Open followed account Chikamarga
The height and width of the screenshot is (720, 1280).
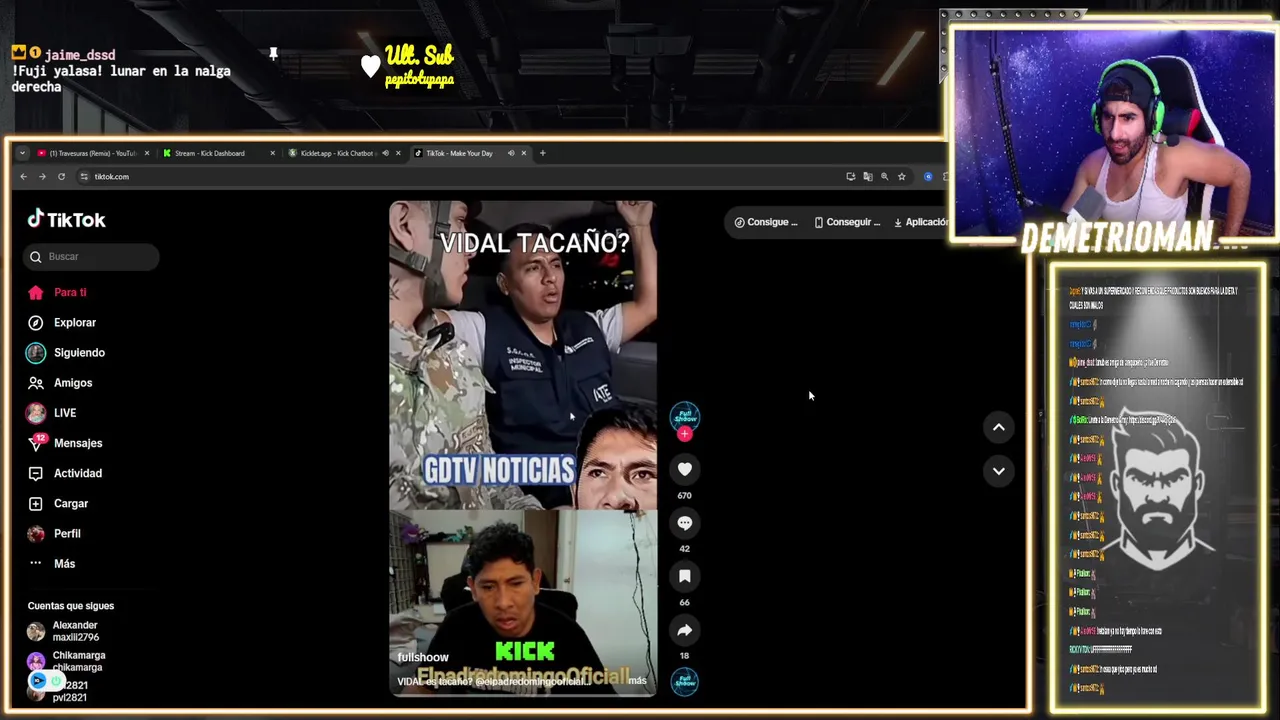[x=66, y=661]
